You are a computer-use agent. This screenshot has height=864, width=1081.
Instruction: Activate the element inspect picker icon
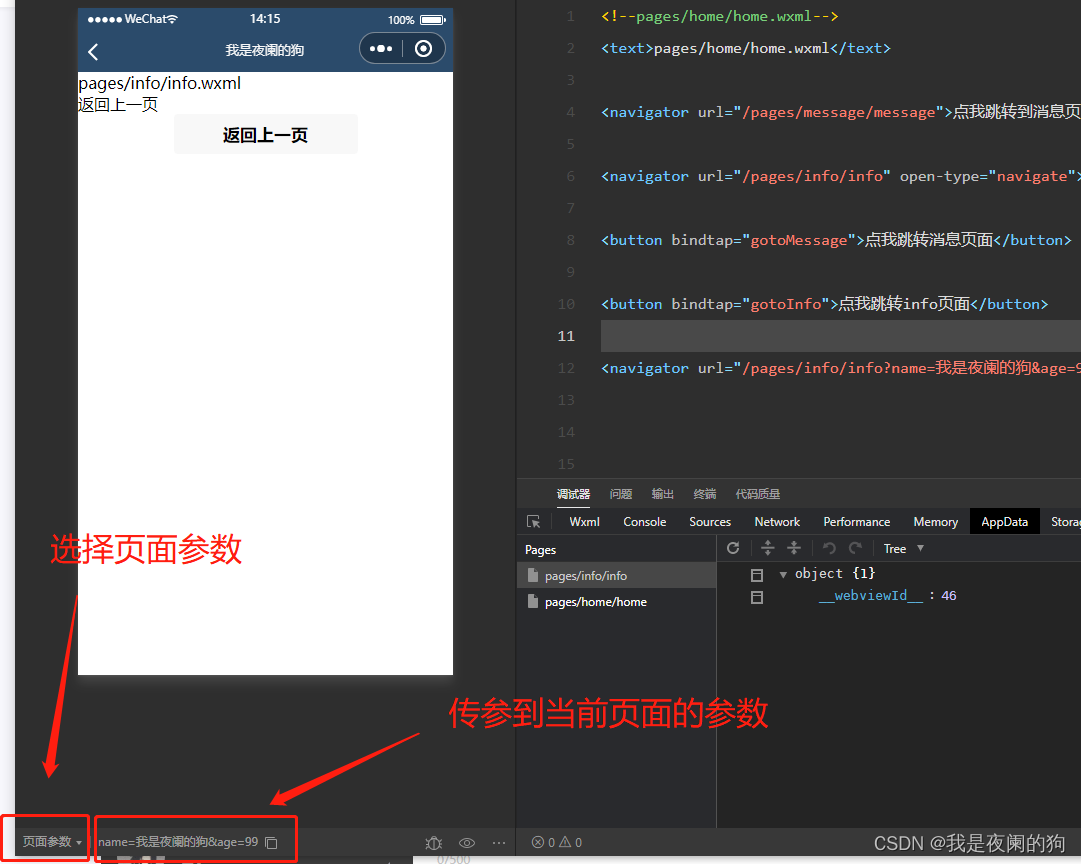[534, 522]
